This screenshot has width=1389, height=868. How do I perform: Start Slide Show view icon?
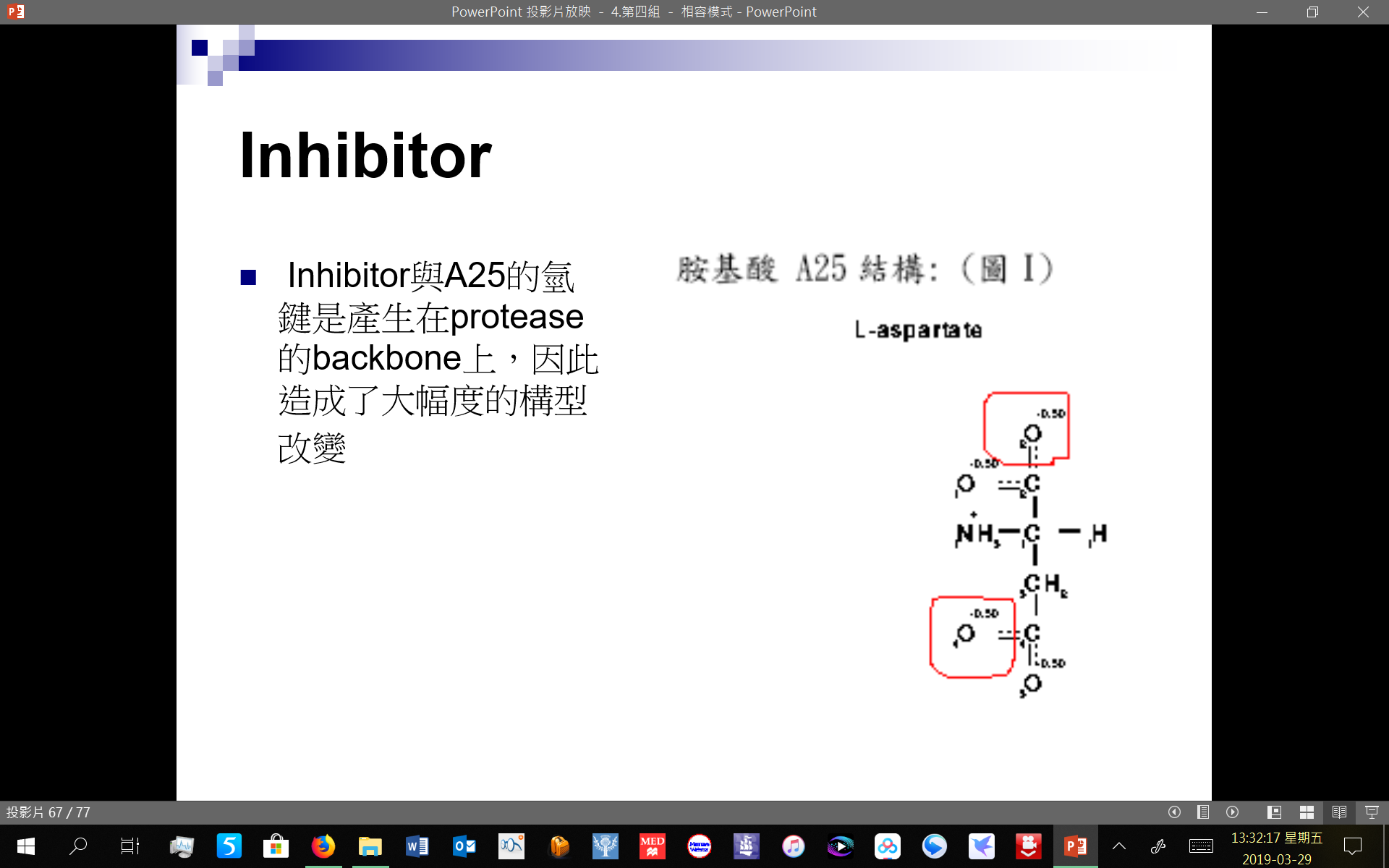[x=1372, y=812]
